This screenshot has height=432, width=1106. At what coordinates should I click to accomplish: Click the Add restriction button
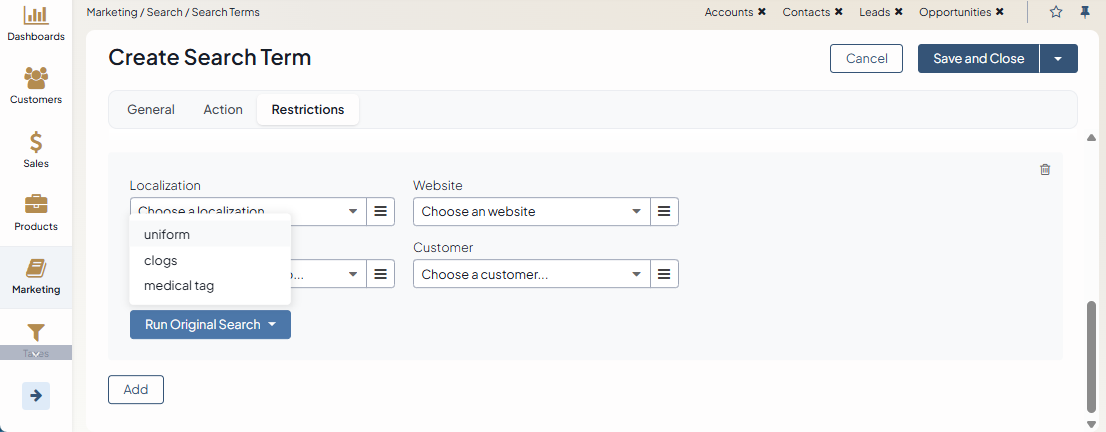pos(136,390)
